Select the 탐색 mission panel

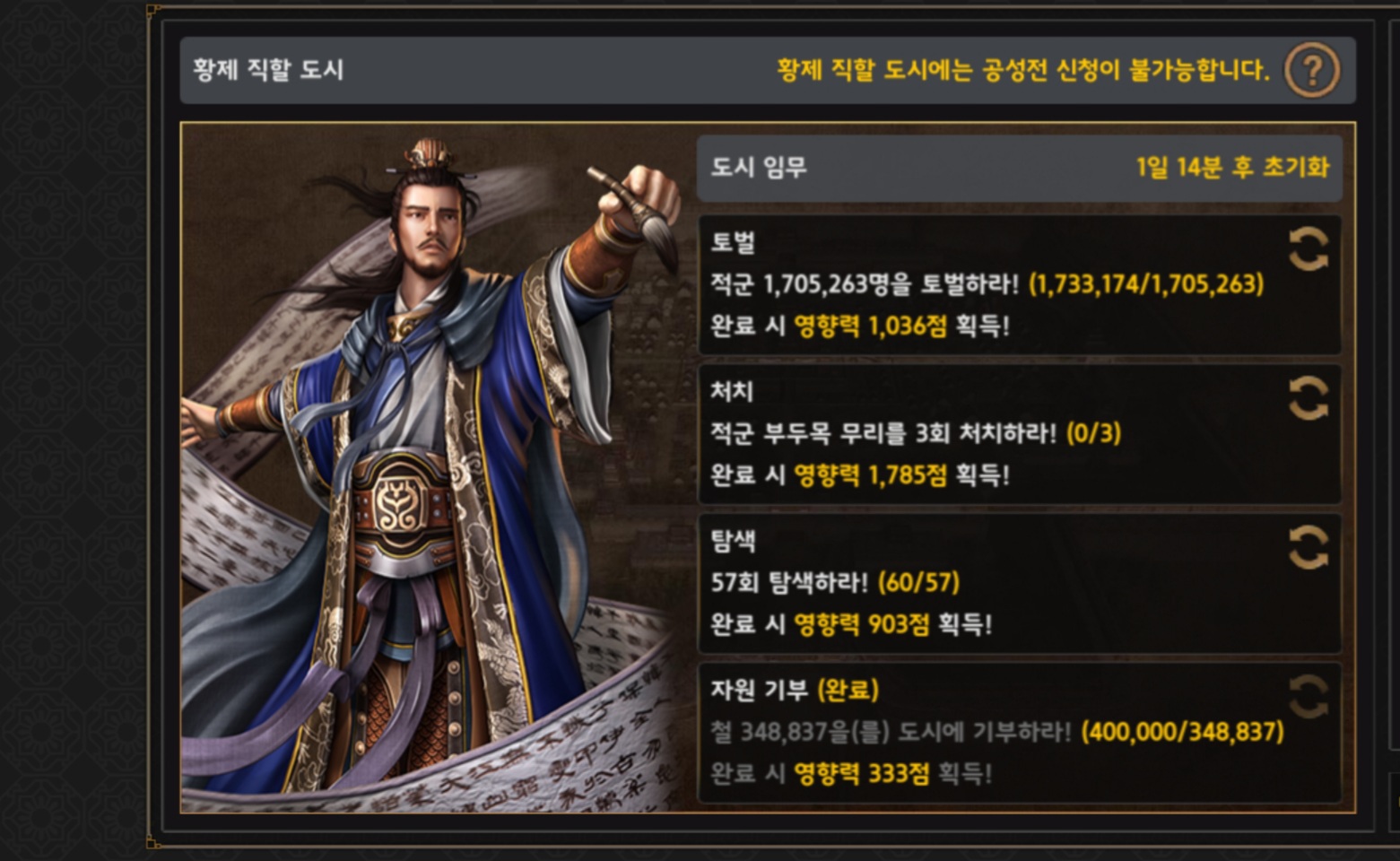tap(1020, 583)
